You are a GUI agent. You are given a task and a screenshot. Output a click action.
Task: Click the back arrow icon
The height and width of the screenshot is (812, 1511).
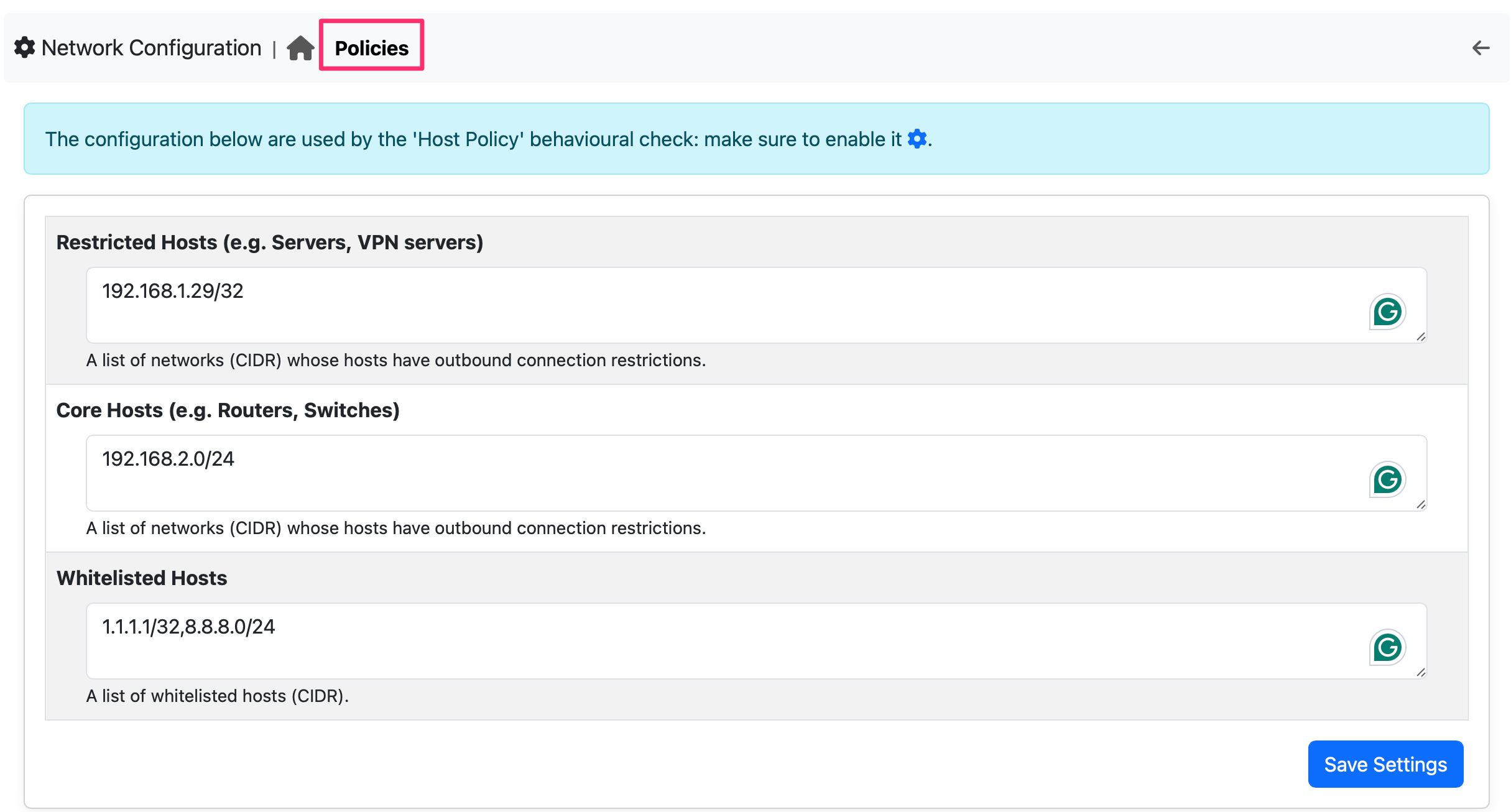point(1481,48)
